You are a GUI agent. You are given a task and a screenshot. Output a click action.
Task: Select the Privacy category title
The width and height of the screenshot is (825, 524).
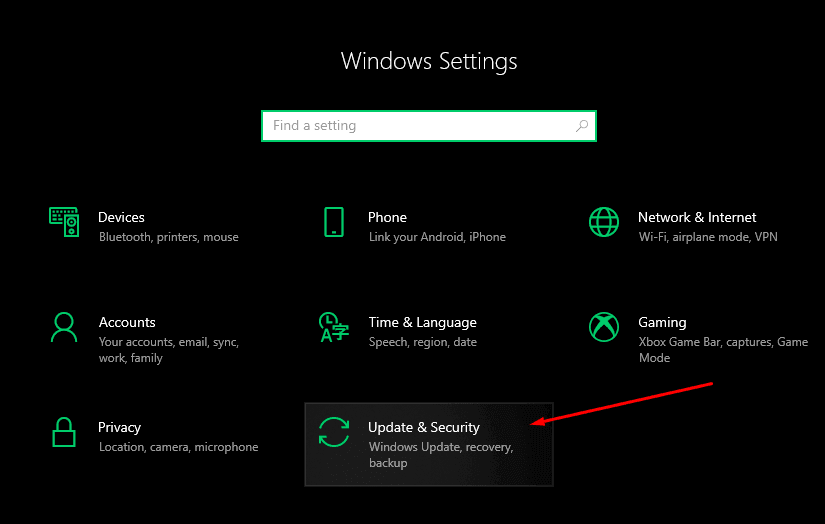tap(119, 428)
